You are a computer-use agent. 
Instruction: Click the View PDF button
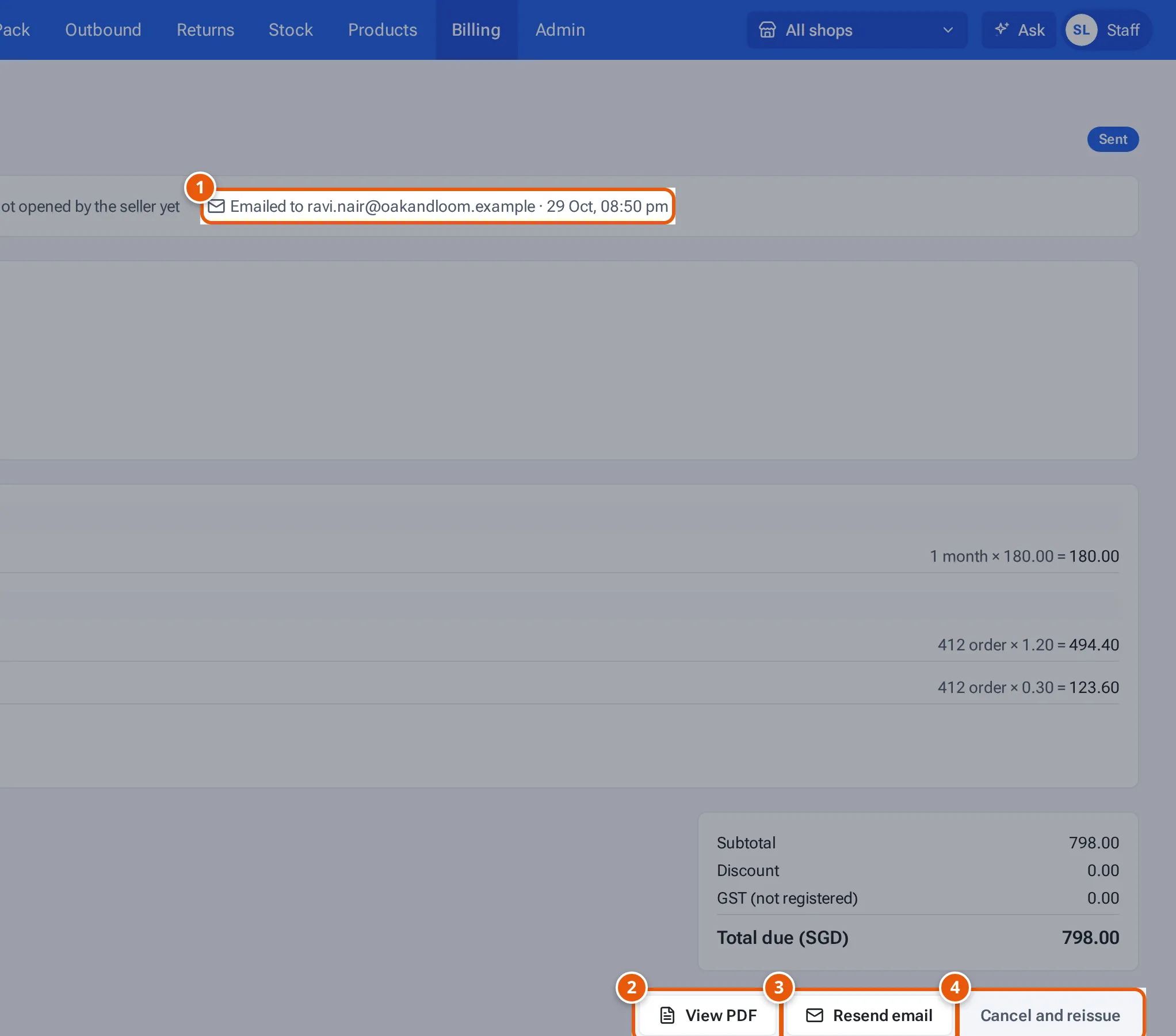708,1015
